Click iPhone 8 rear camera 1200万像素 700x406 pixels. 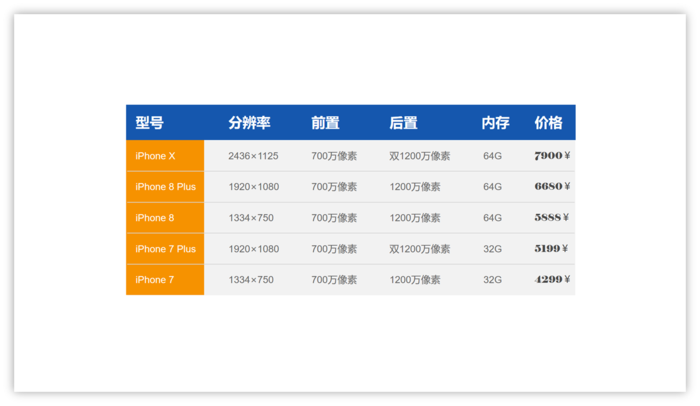pyautogui.click(x=415, y=218)
